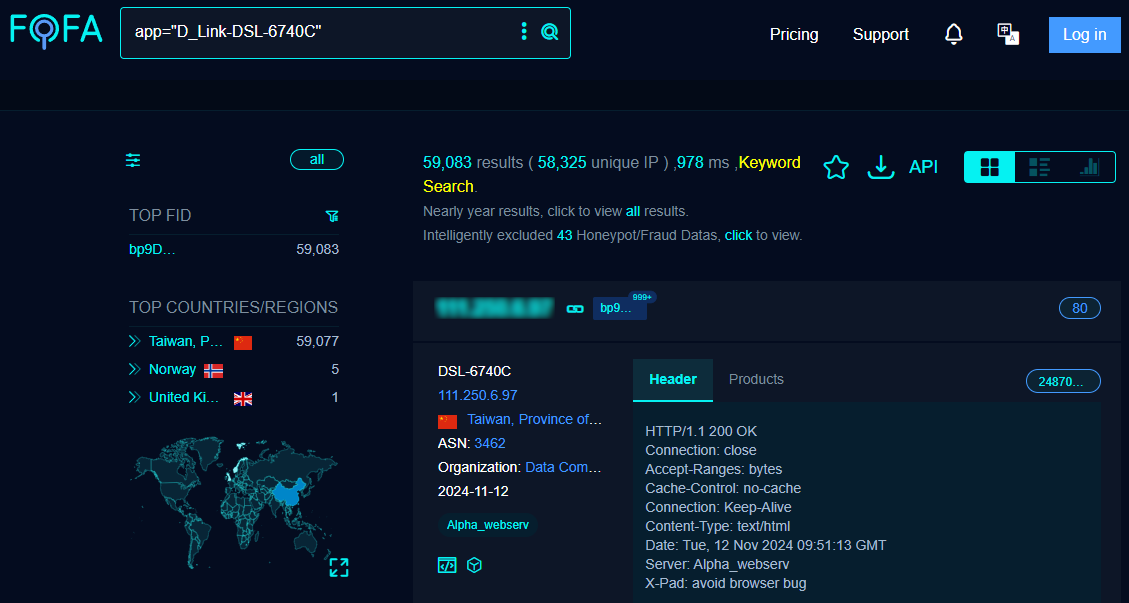Focus the search query input field
The width and height of the screenshot is (1129, 603).
click(324, 32)
